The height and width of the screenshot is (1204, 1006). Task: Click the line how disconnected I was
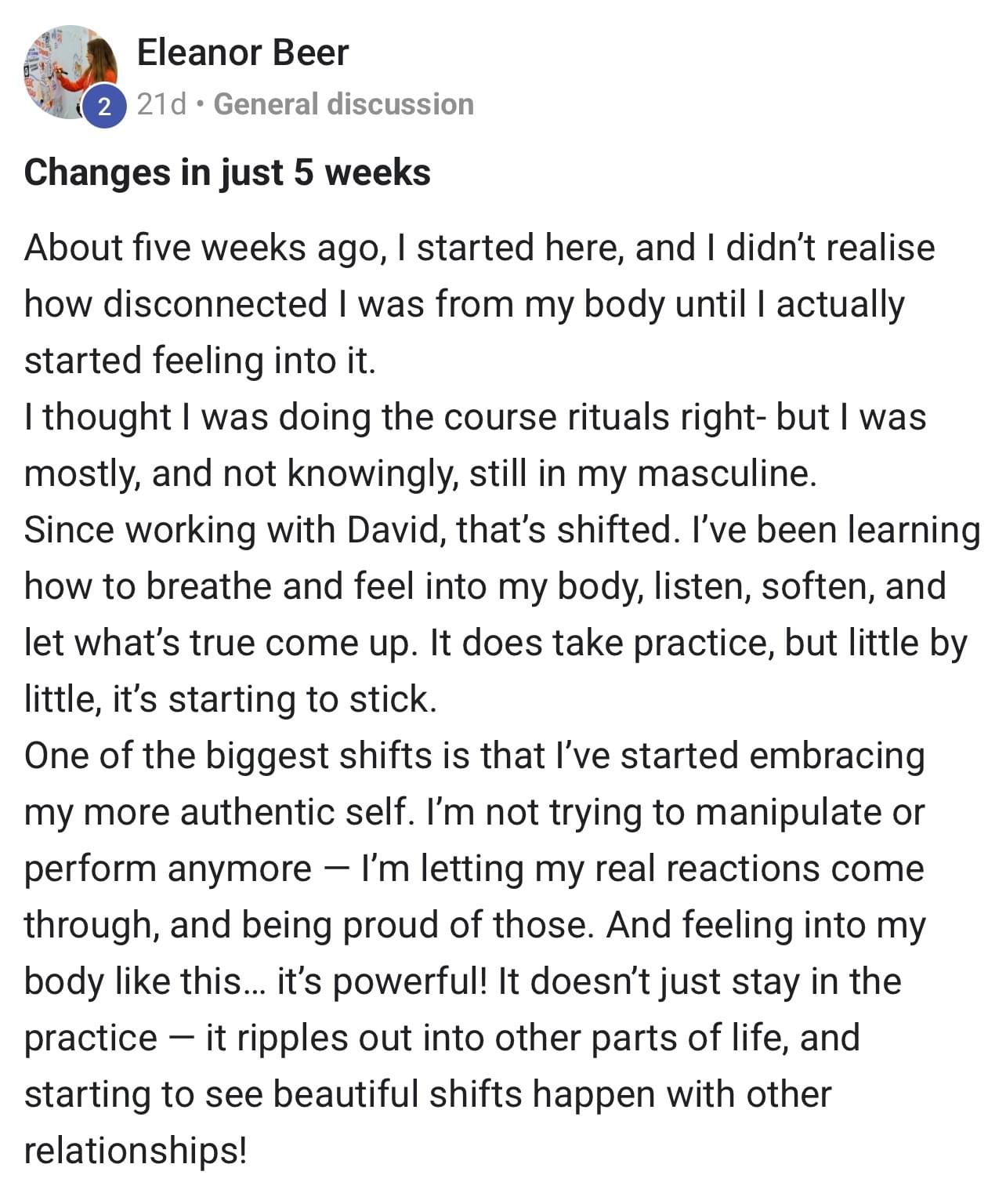[465, 304]
